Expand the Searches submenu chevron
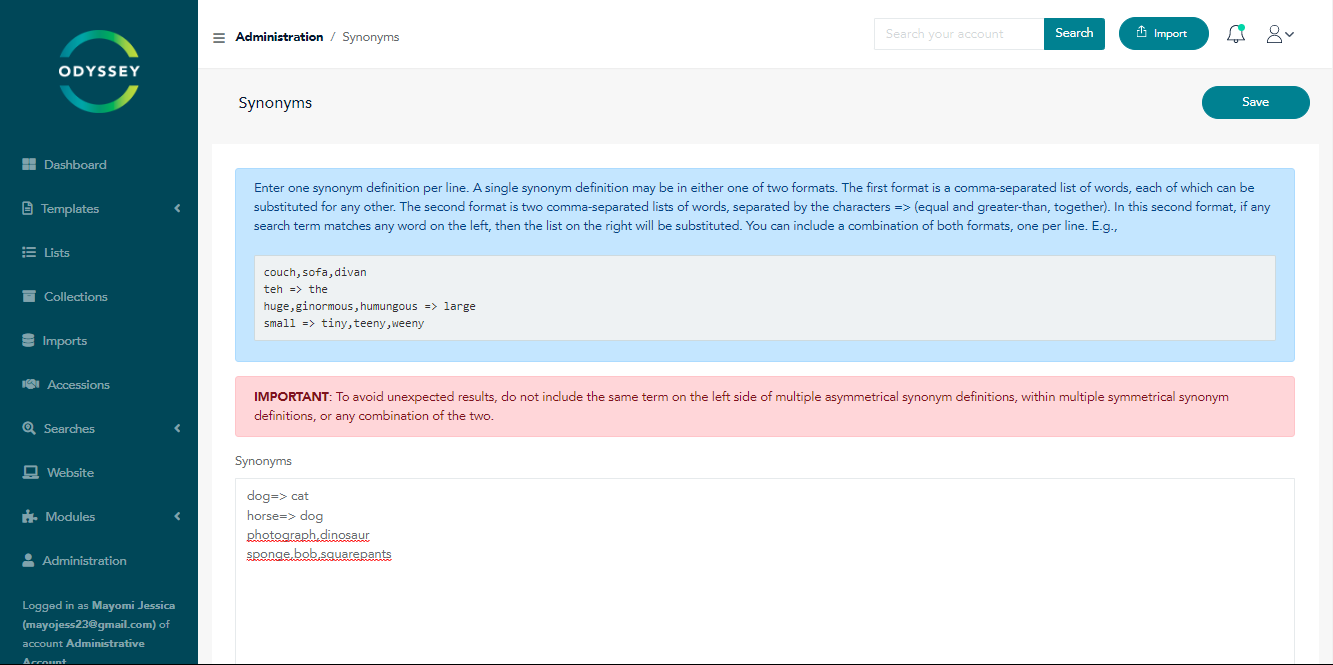The width and height of the screenshot is (1333, 665). (x=177, y=428)
